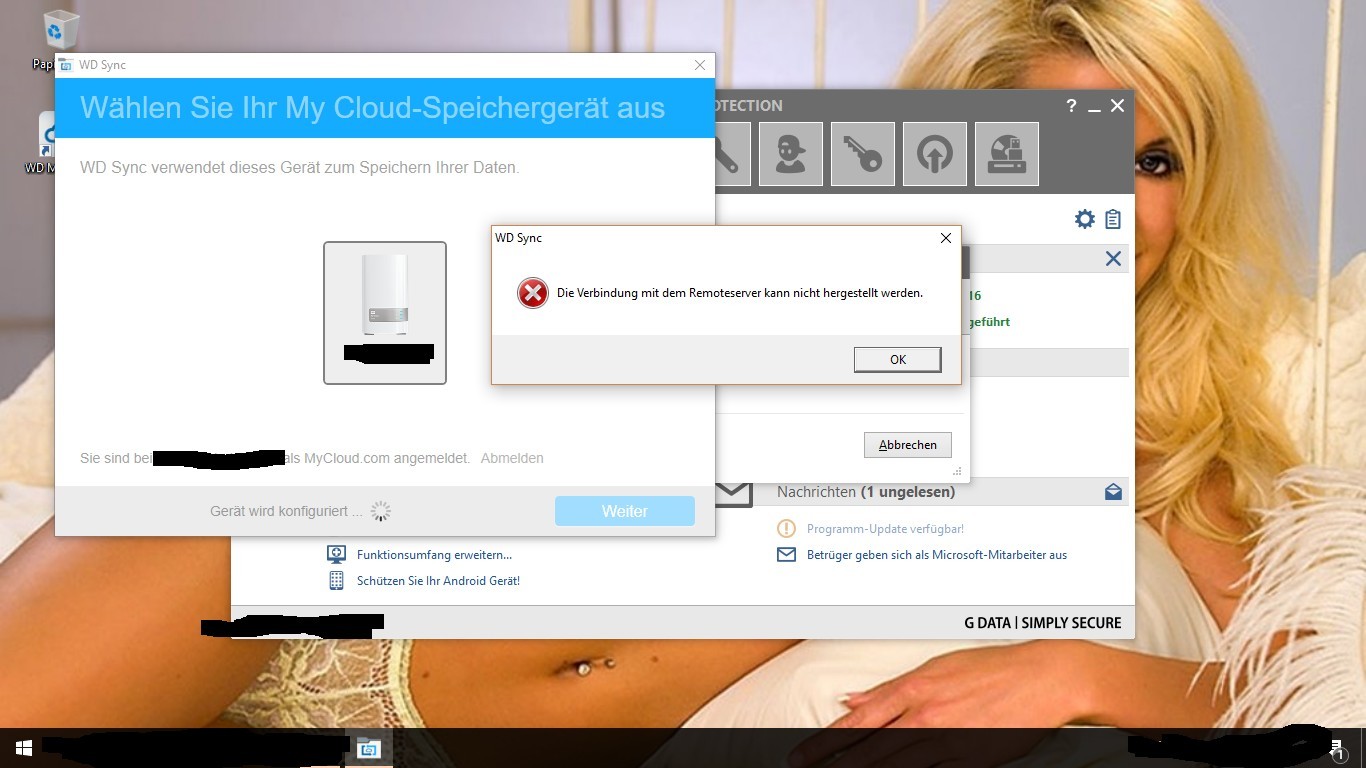Click the WD Sync title bar icon
The width and height of the screenshot is (1366, 768).
pyautogui.click(x=66, y=65)
